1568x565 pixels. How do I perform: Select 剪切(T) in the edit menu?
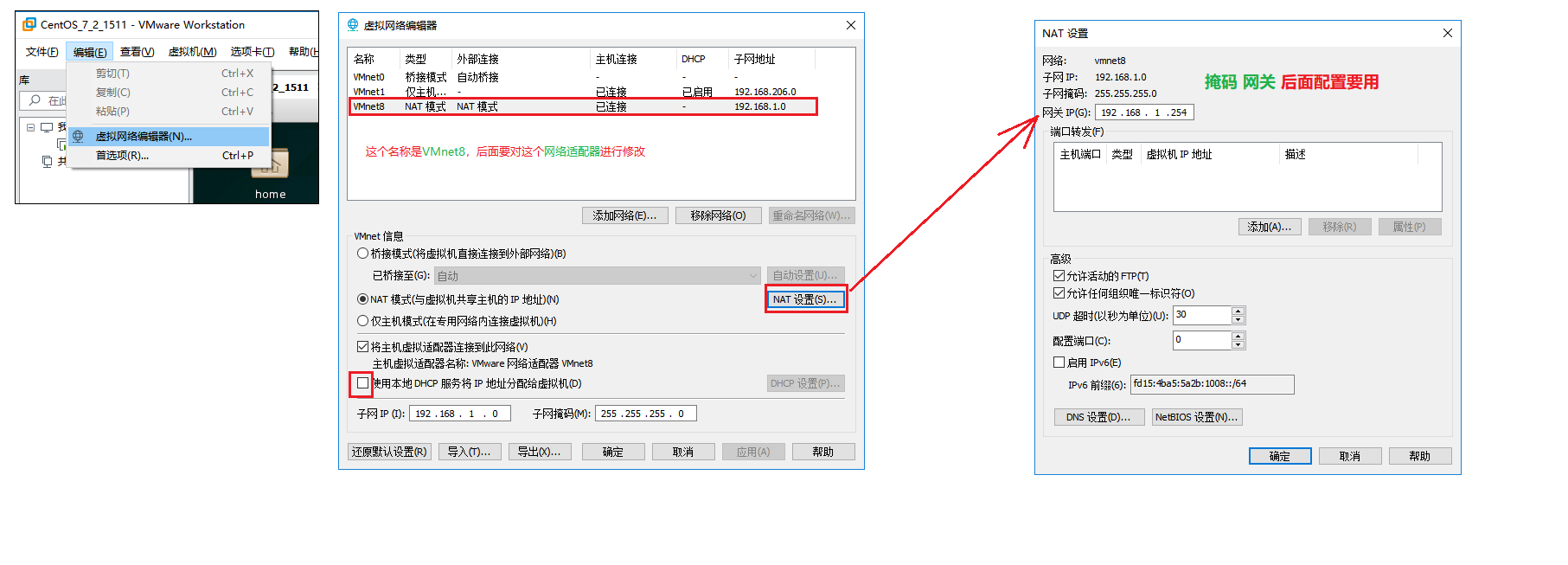(170, 74)
